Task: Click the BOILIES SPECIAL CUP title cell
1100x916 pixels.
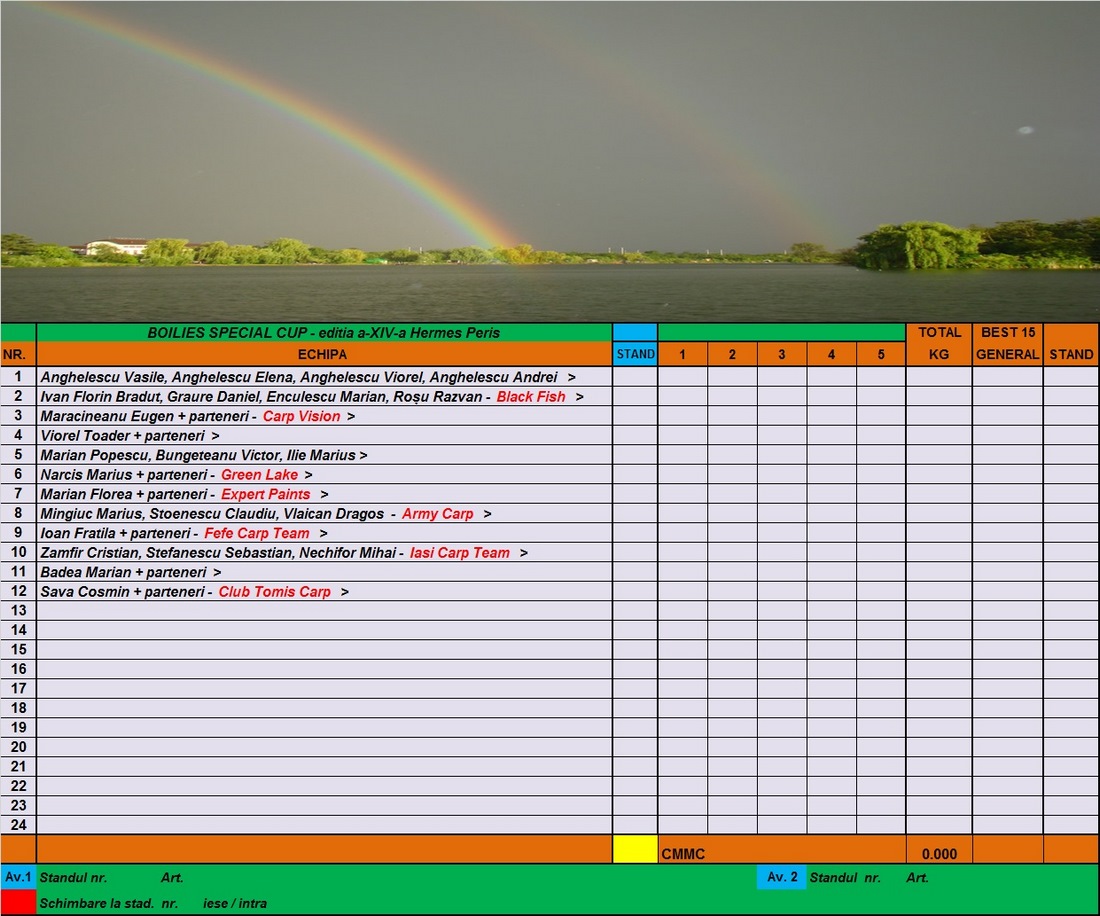Action: (x=323, y=332)
